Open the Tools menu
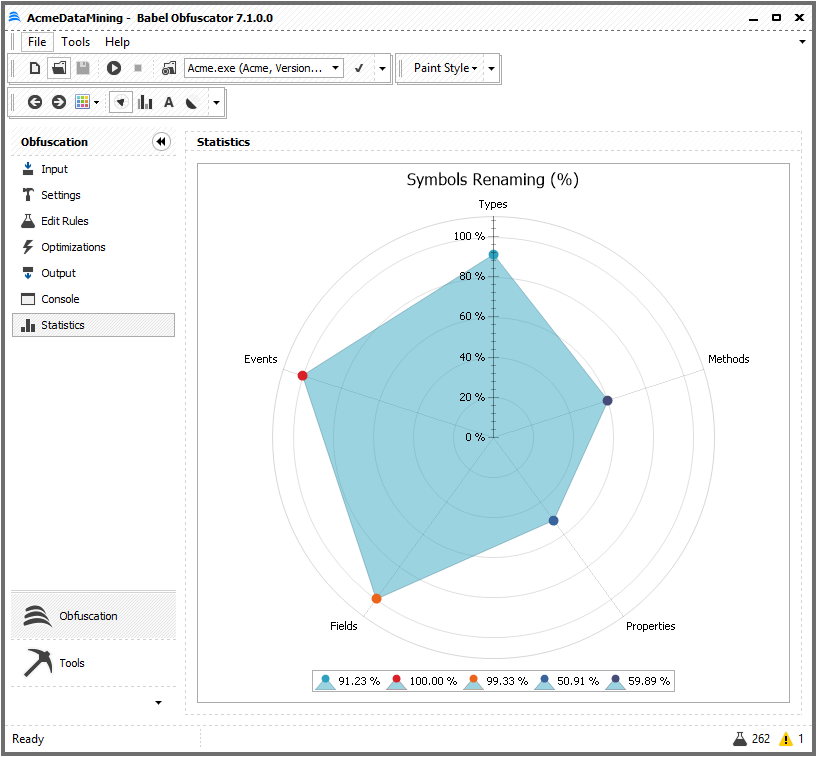The height and width of the screenshot is (757, 817). (x=75, y=42)
